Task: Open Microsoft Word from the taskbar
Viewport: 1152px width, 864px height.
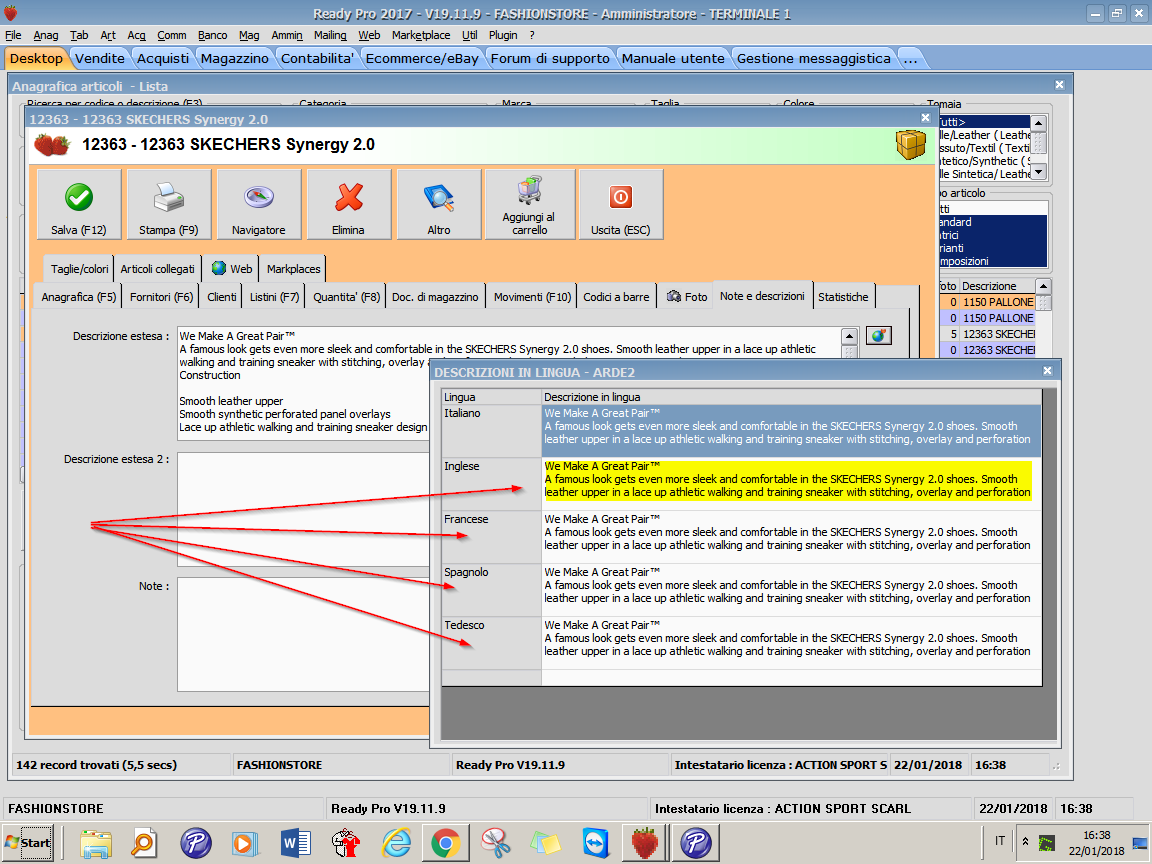Action: point(296,843)
